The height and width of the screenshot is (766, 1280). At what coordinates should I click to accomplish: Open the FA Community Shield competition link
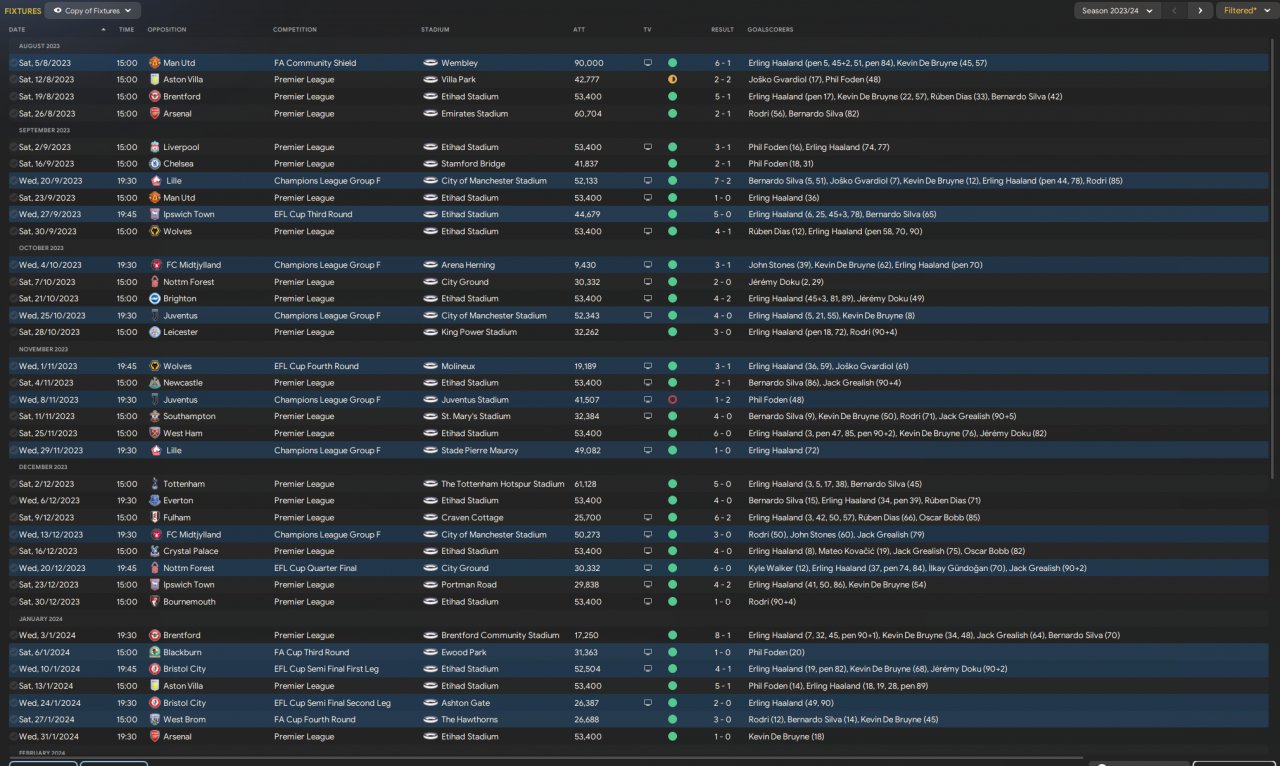pyautogui.click(x=315, y=63)
